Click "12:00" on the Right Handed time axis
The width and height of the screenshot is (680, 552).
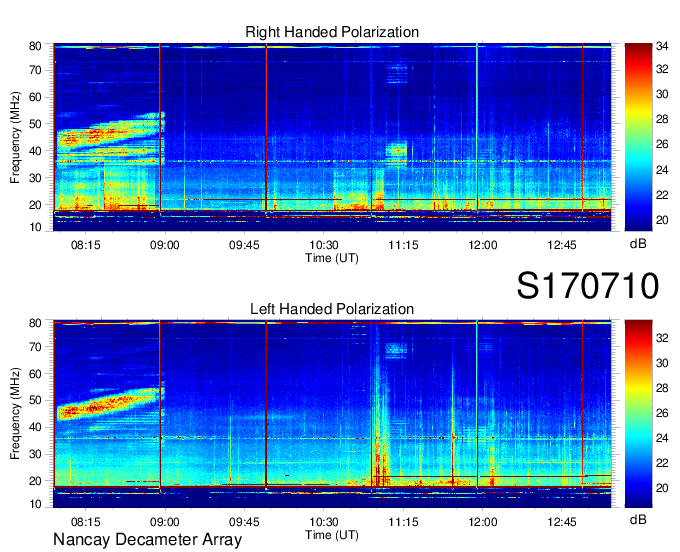pos(483,245)
